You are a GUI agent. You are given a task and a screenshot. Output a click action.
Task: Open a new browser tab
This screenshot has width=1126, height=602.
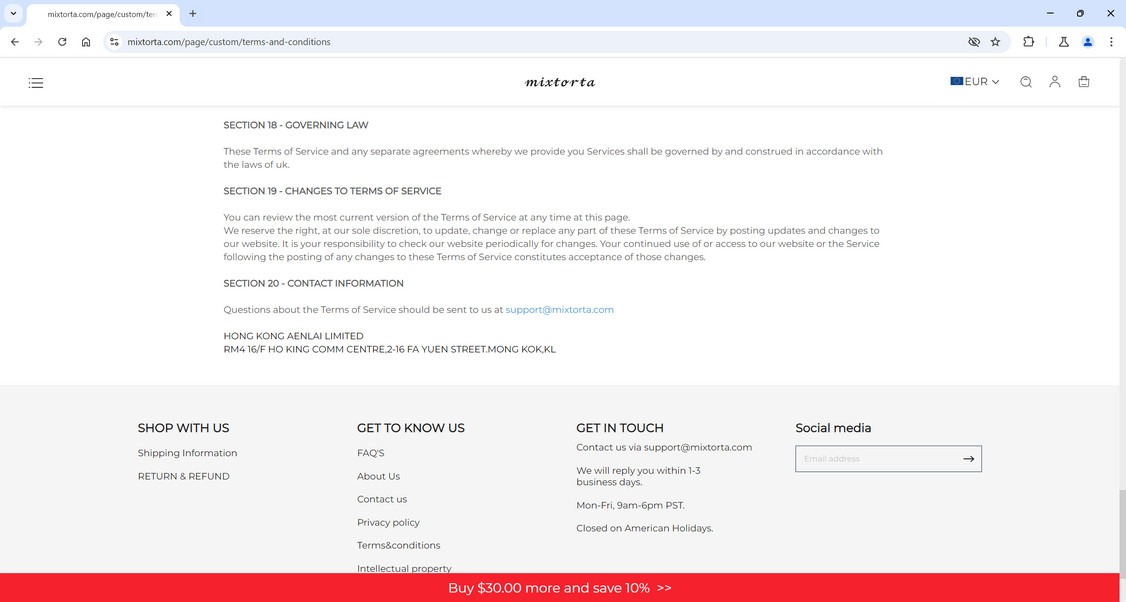[x=192, y=14]
